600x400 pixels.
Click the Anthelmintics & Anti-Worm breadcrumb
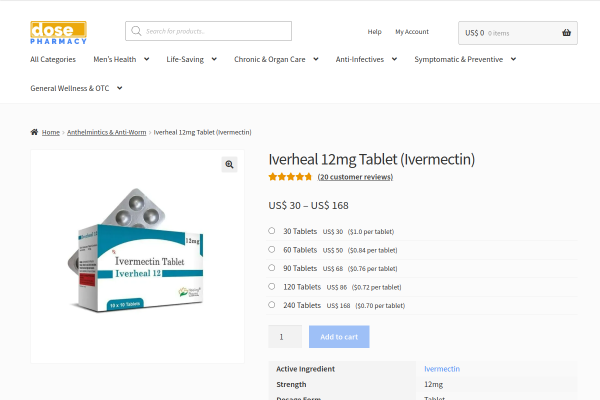tap(106, 132)
